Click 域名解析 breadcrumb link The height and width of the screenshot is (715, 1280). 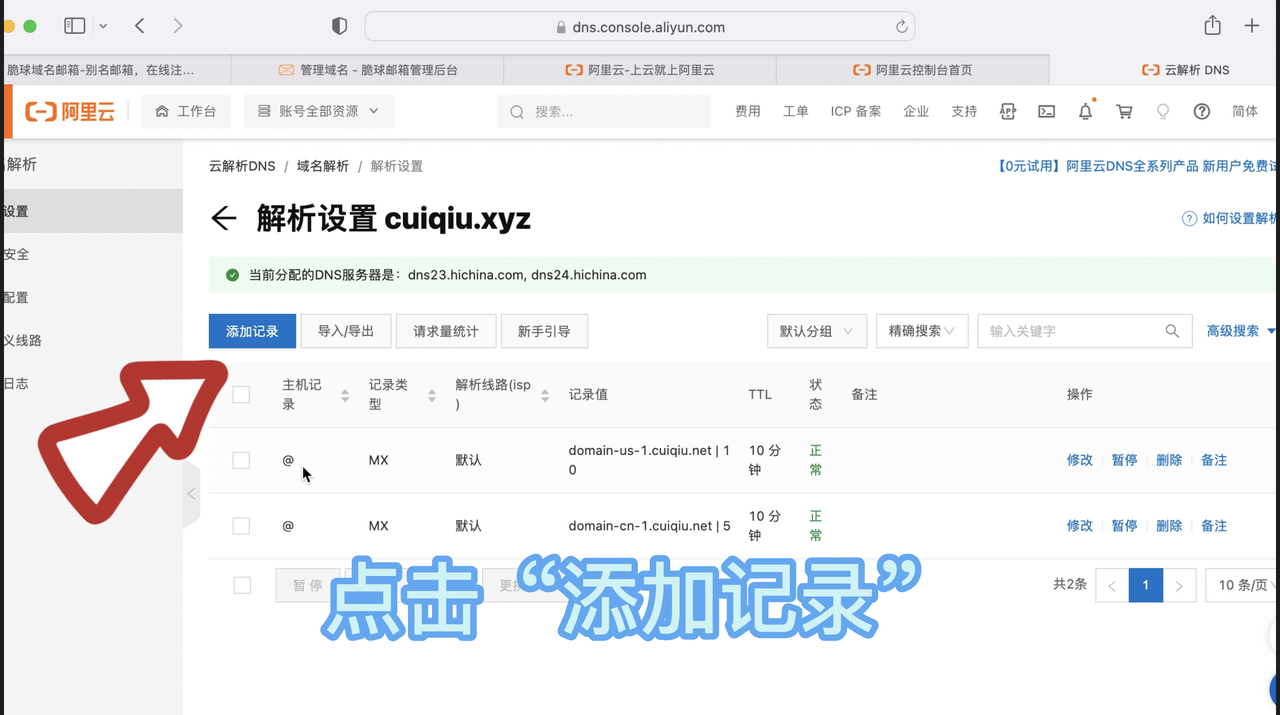pyautogui.click(x=323, y=166)
